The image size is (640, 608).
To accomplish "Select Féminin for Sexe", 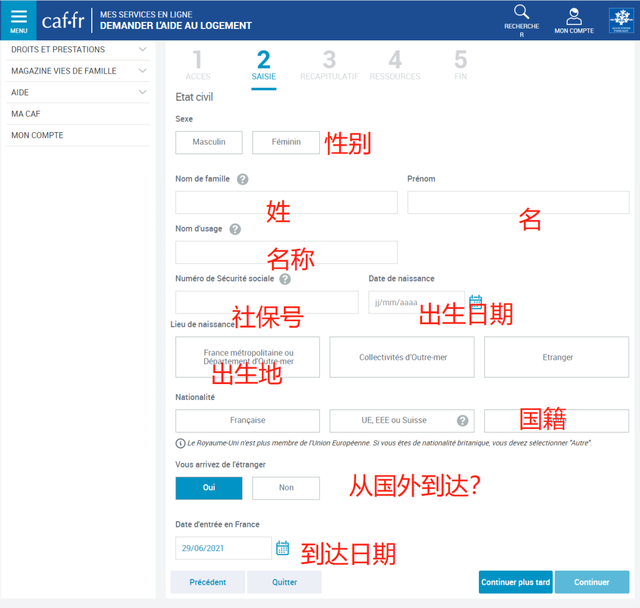I will coord(286,142).
